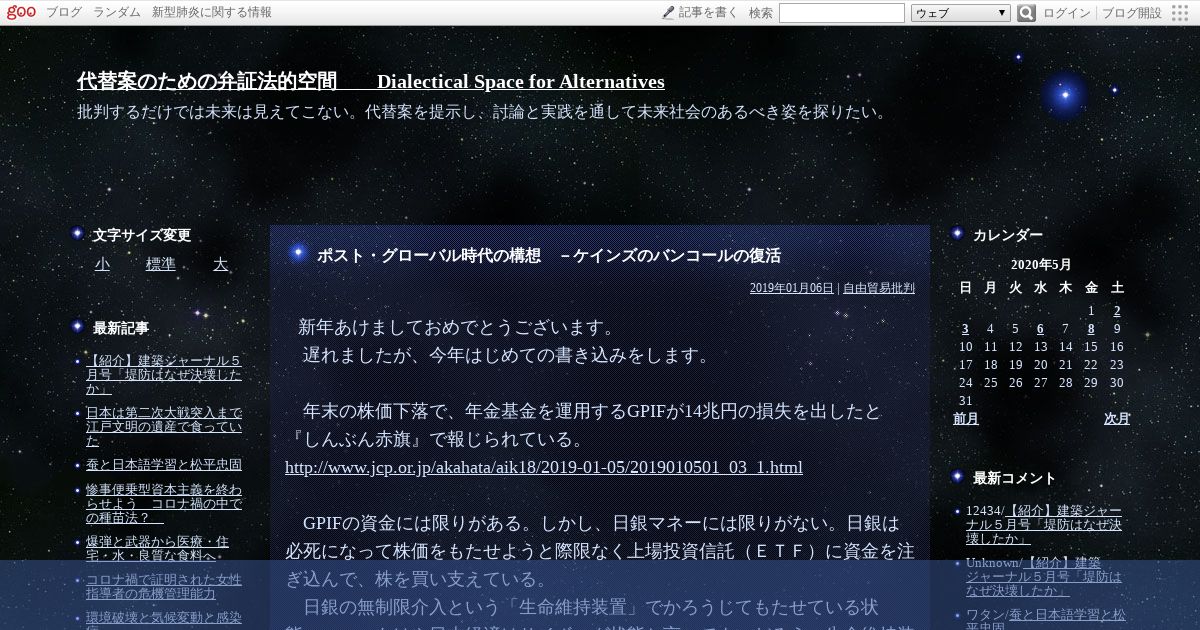Open article 蚕と日本語学習と松平忠固
Image resolution: width=1200 pixels, height=630 pixels.
(164, 465)
